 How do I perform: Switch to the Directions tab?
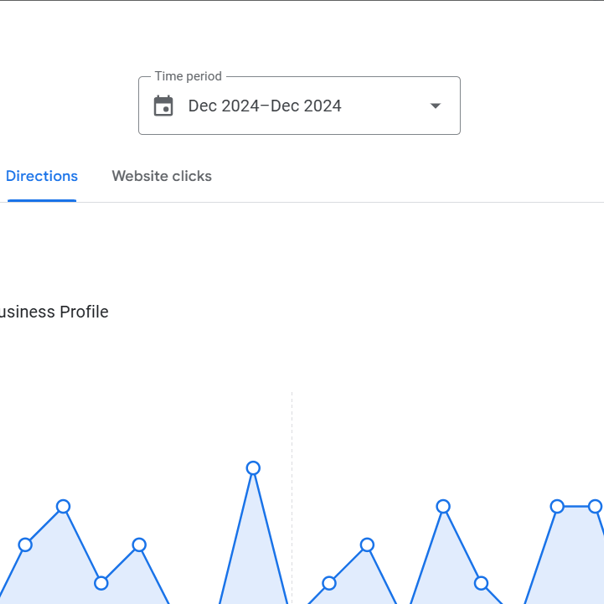coord(42,176)
